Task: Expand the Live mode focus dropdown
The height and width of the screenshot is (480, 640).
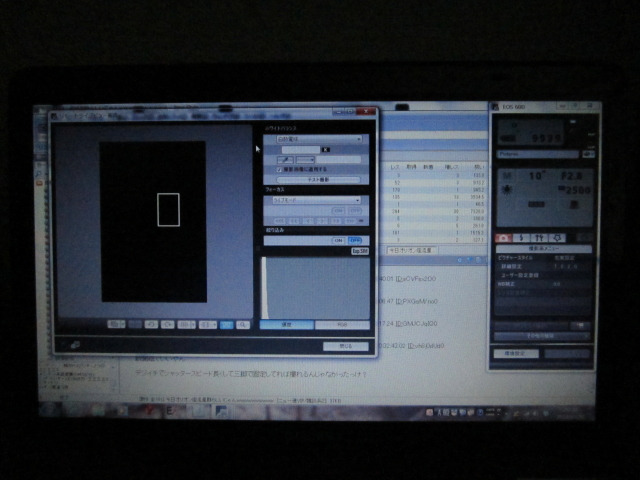Action: coord(316,200)
